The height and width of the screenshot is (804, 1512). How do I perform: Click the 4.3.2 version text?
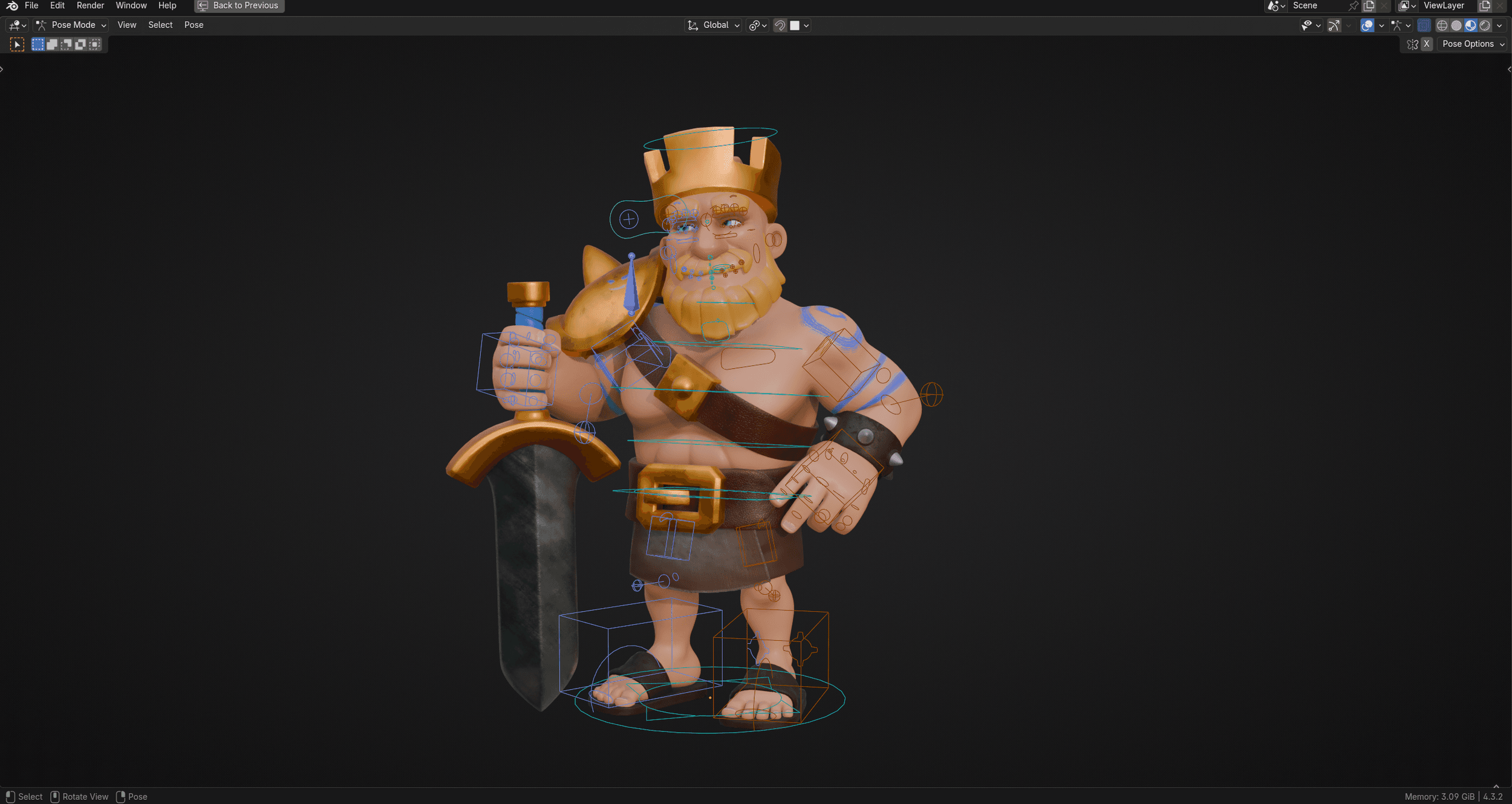tap(1493, 797)
